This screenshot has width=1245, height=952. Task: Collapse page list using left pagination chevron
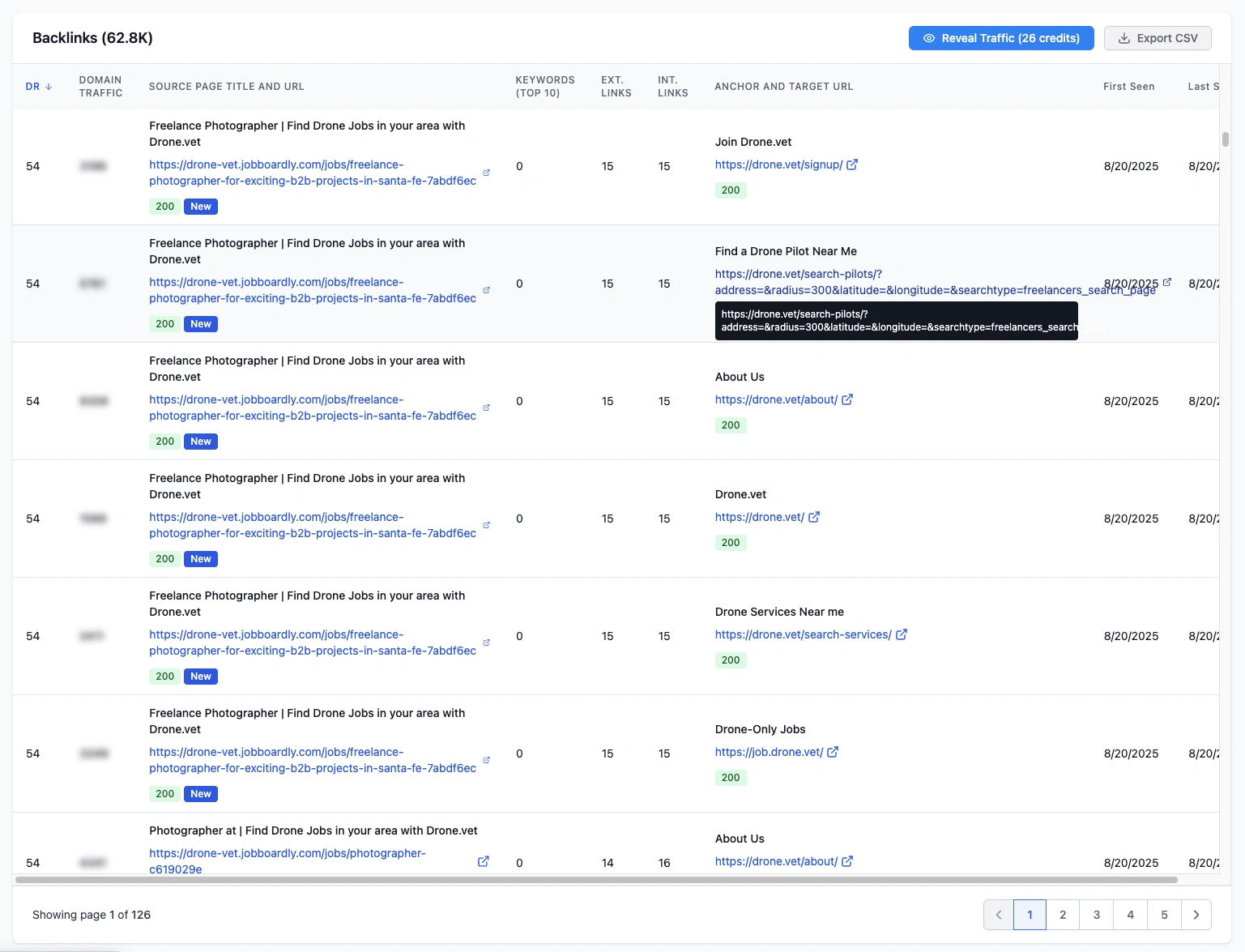point(998,914)
